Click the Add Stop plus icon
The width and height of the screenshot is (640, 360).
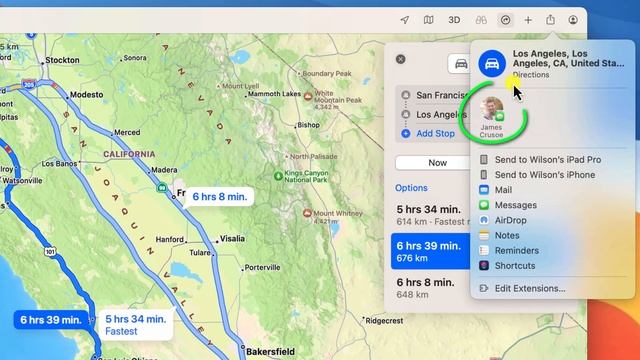tap(405, 133)
